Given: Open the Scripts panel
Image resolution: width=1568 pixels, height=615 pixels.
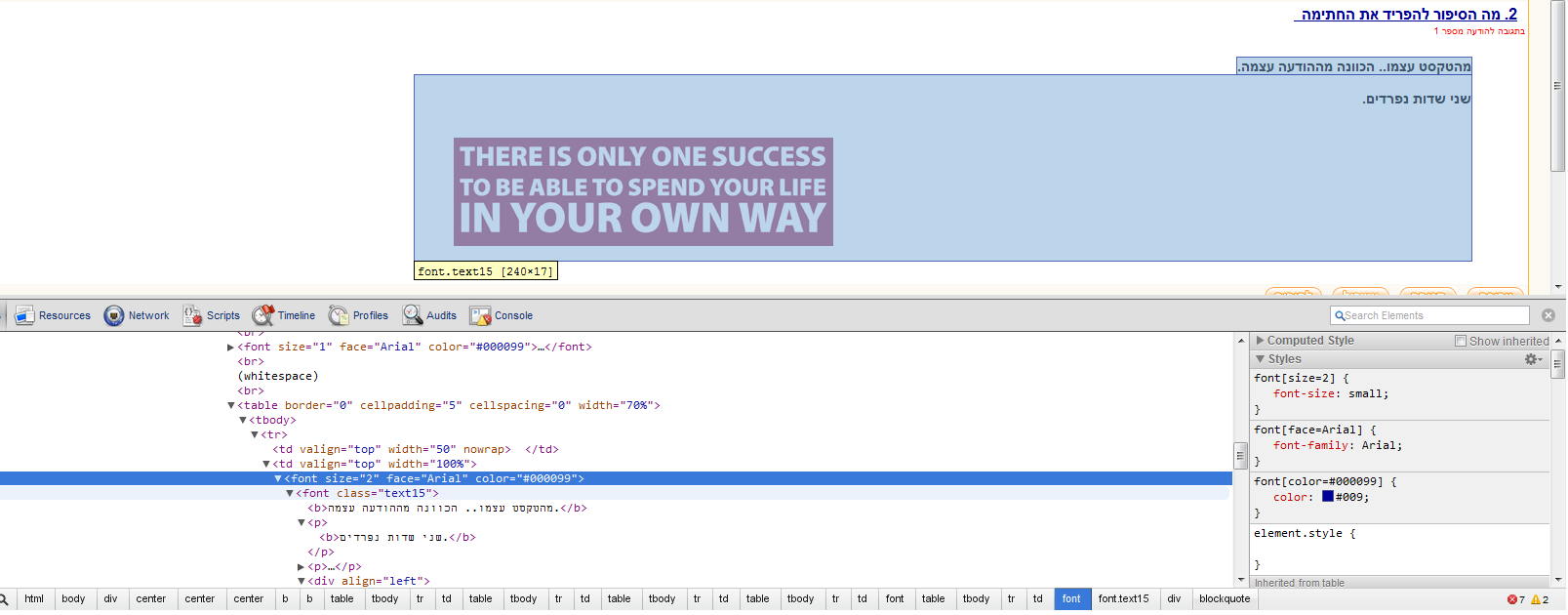Looking at the screenshot, I should [212, 315].
